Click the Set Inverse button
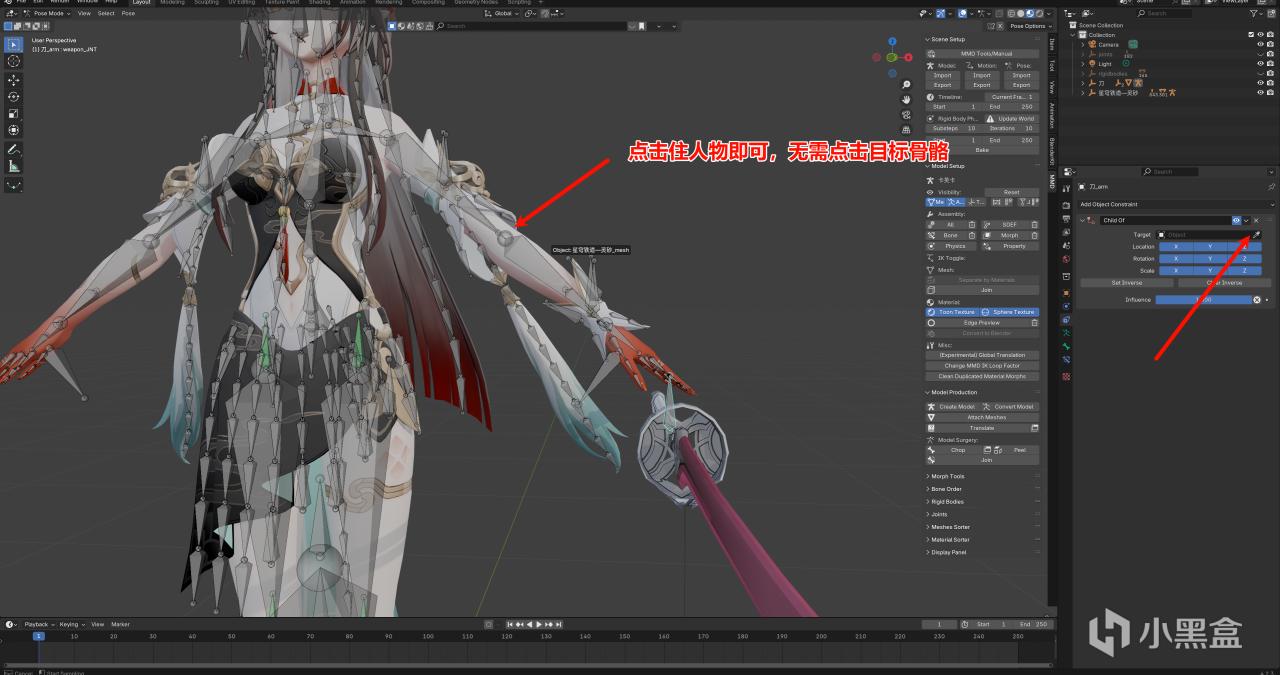 click(x=1127, y=283)
